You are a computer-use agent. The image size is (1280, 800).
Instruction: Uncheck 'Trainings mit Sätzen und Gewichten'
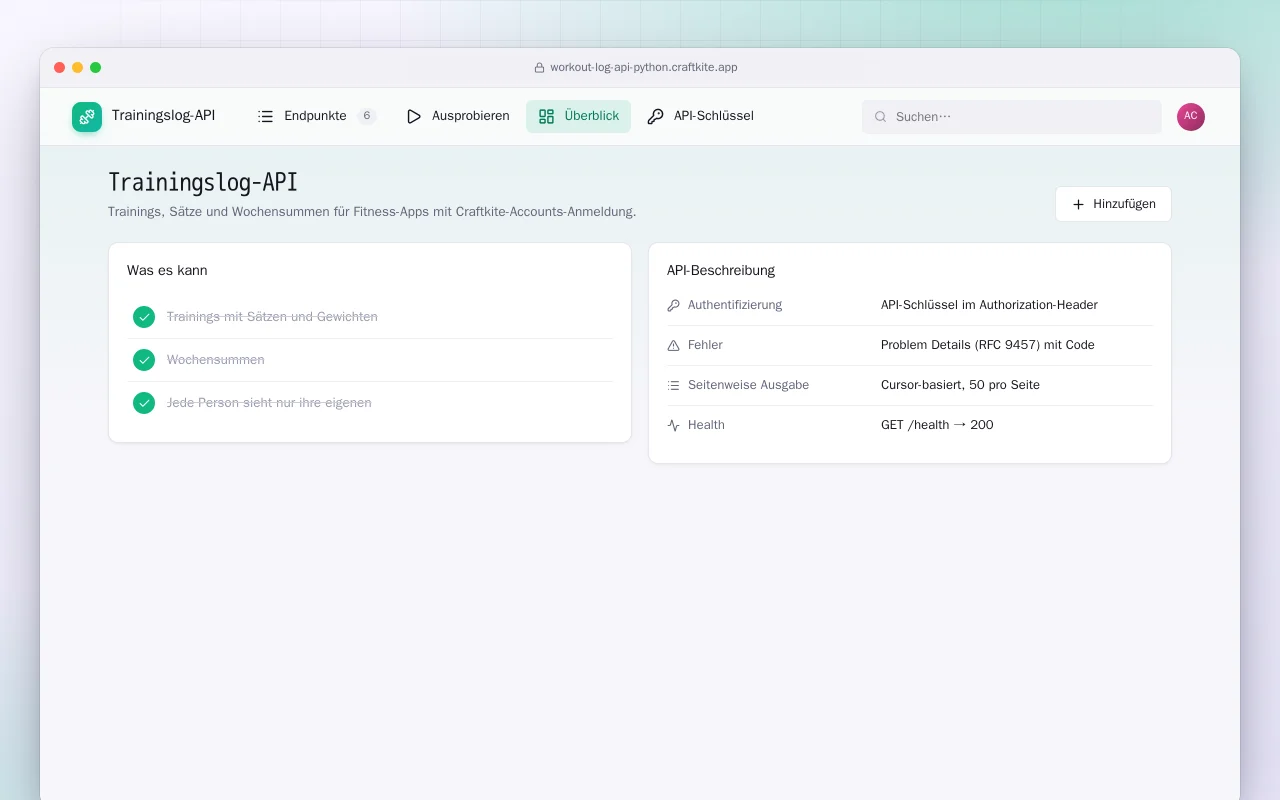[x=144, y=317]
